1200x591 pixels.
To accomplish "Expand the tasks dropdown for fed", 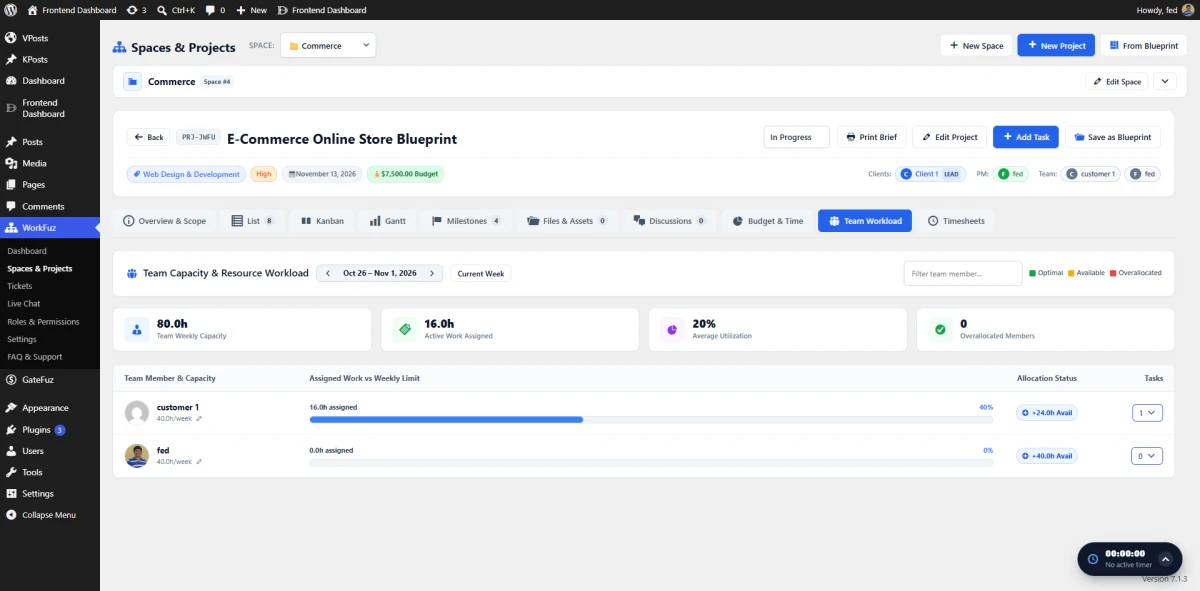I will click(x=1148, y=456).
